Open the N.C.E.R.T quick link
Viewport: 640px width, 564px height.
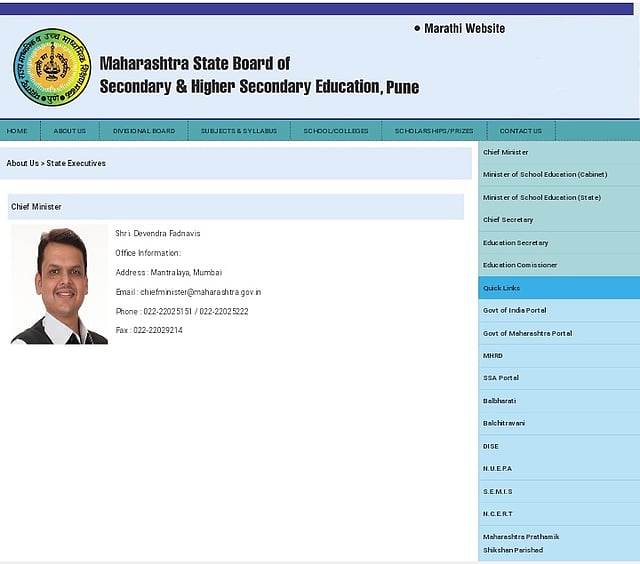click(x=498, y=513)
